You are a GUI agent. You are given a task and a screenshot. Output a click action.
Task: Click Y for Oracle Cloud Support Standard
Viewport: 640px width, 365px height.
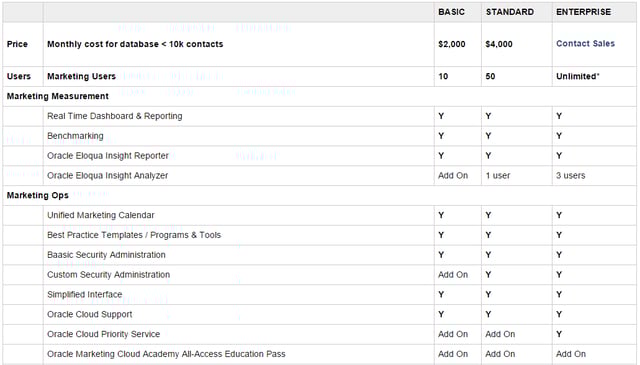489,314
